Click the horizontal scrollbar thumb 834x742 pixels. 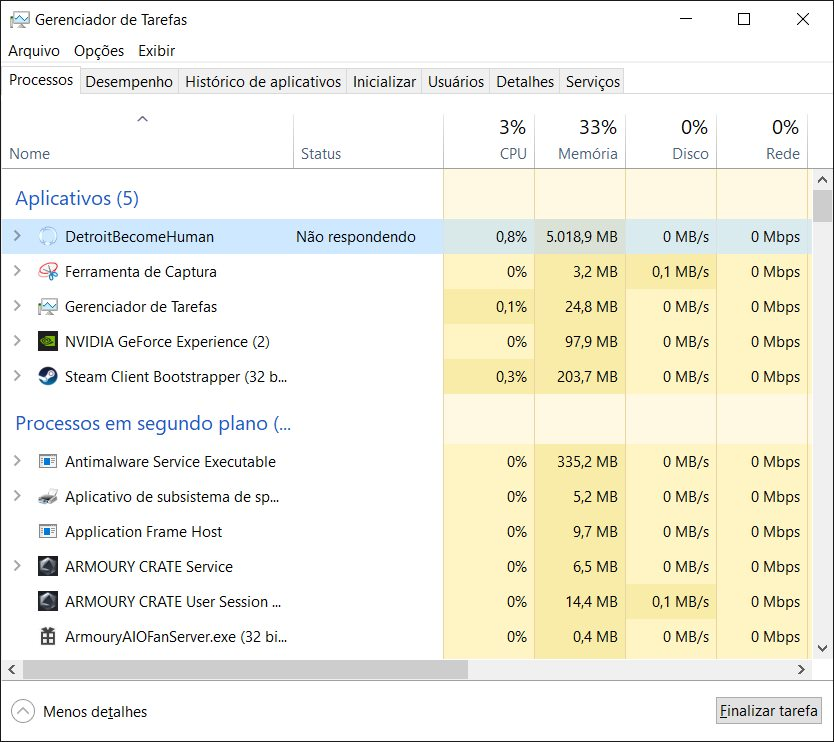pos(245,670)
